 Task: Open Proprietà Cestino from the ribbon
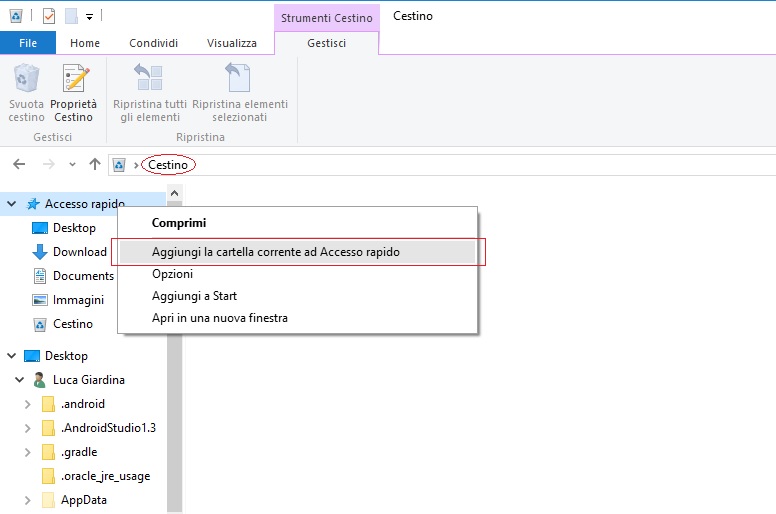(74, 80)
